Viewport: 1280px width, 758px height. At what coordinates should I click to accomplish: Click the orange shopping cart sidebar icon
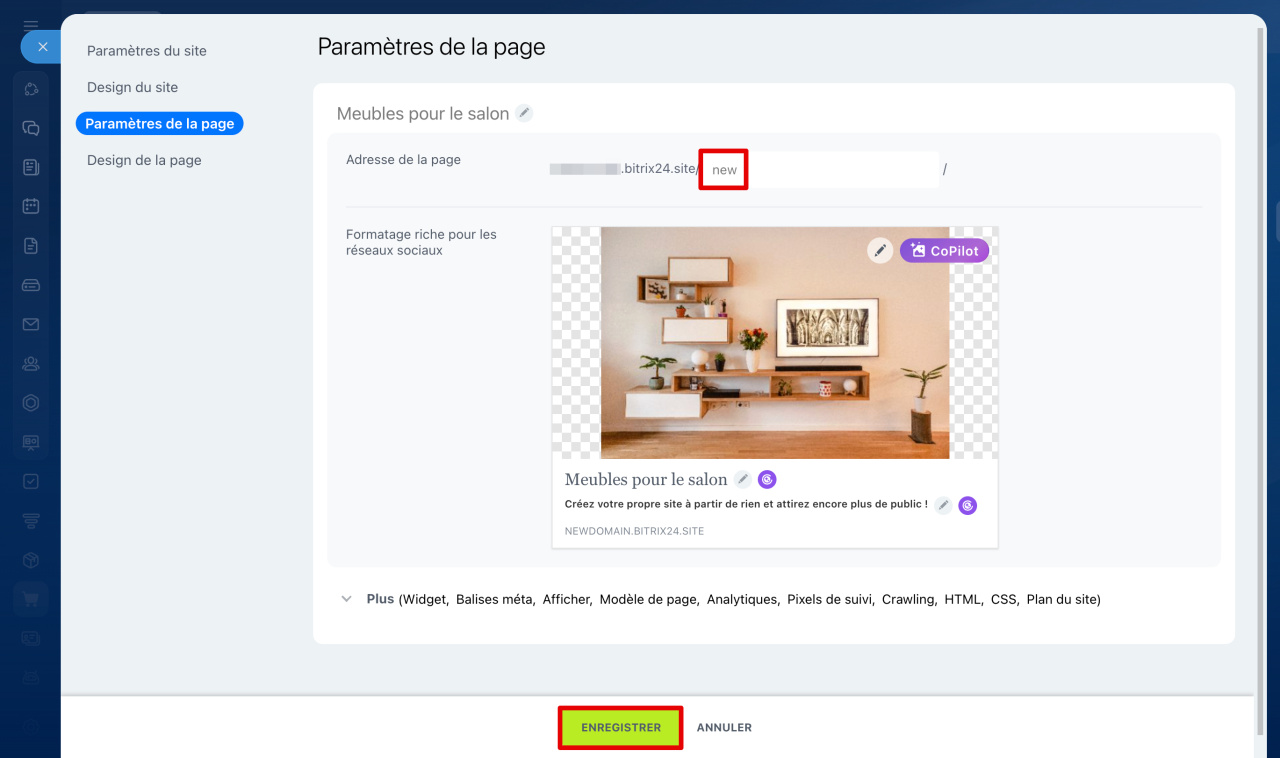click(x=31, y=598)
